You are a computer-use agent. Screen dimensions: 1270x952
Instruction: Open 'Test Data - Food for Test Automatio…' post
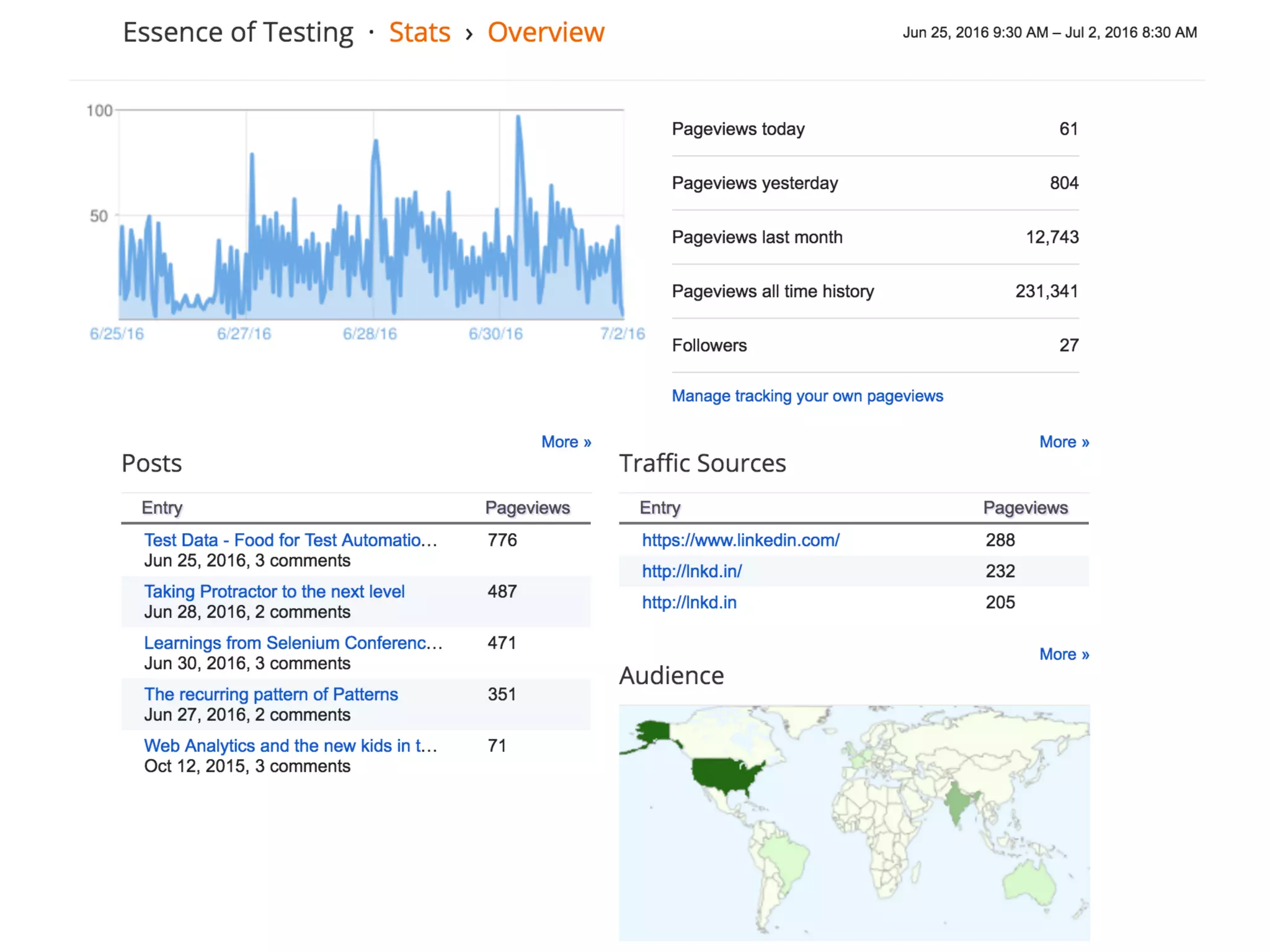click(x=290, y=540)
